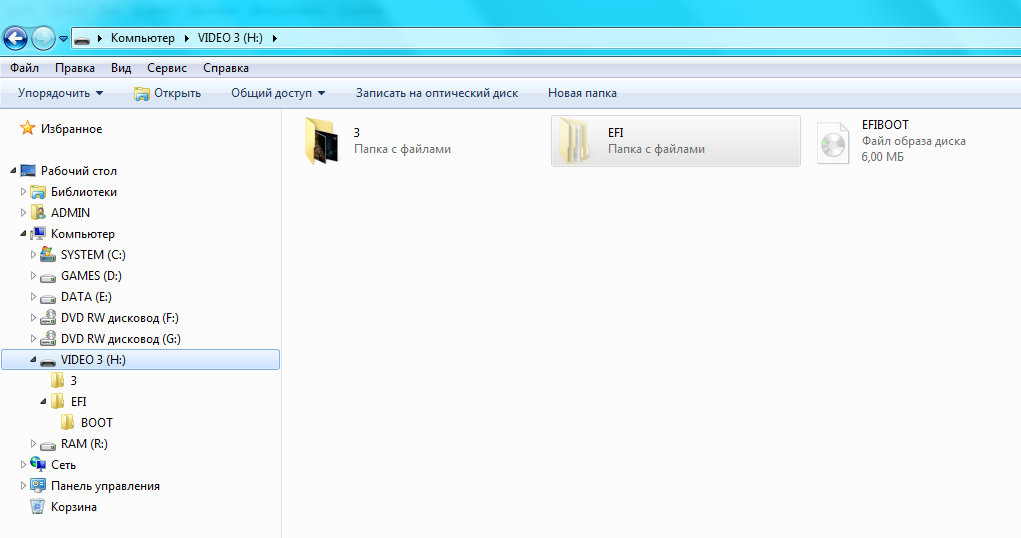Open the Справка menu
Image resolution: width=1021 pixels, height=538 pixels.
226,68
